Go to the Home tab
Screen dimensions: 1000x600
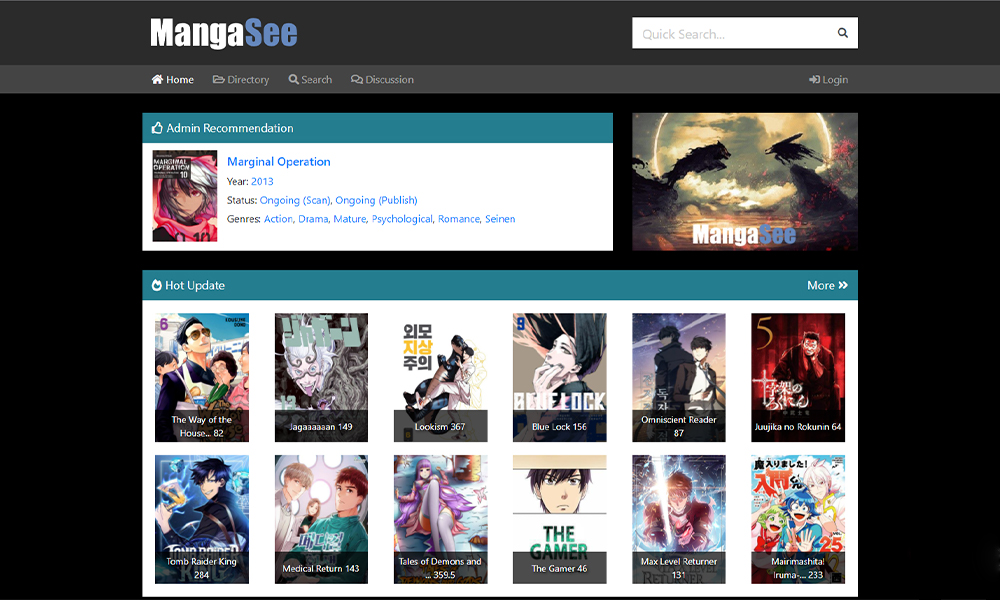tap(172, 80)
